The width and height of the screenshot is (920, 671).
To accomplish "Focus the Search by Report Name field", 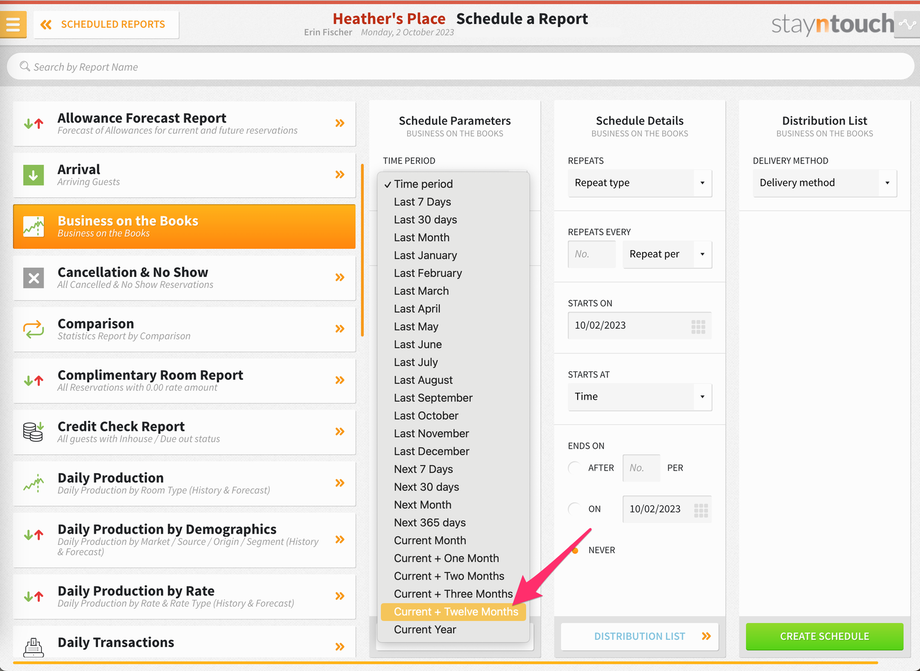I will coord(461,67).
